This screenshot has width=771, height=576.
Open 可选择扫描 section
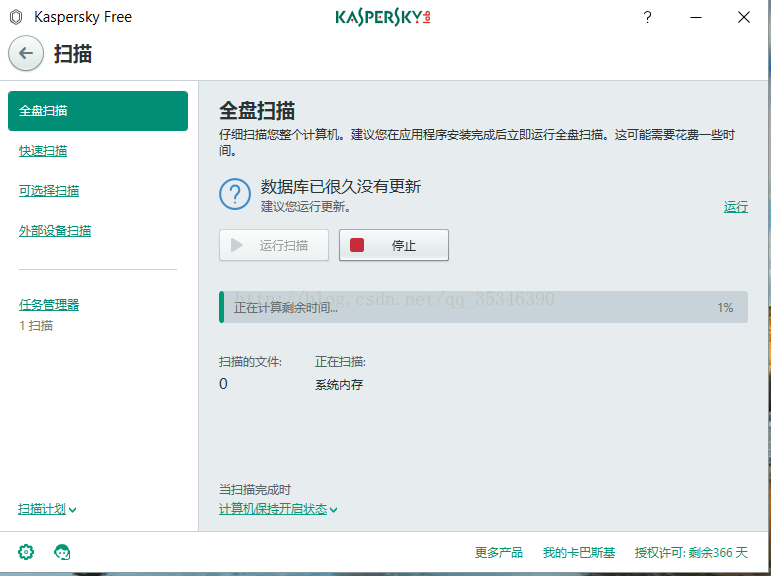(x=49, y=191)
